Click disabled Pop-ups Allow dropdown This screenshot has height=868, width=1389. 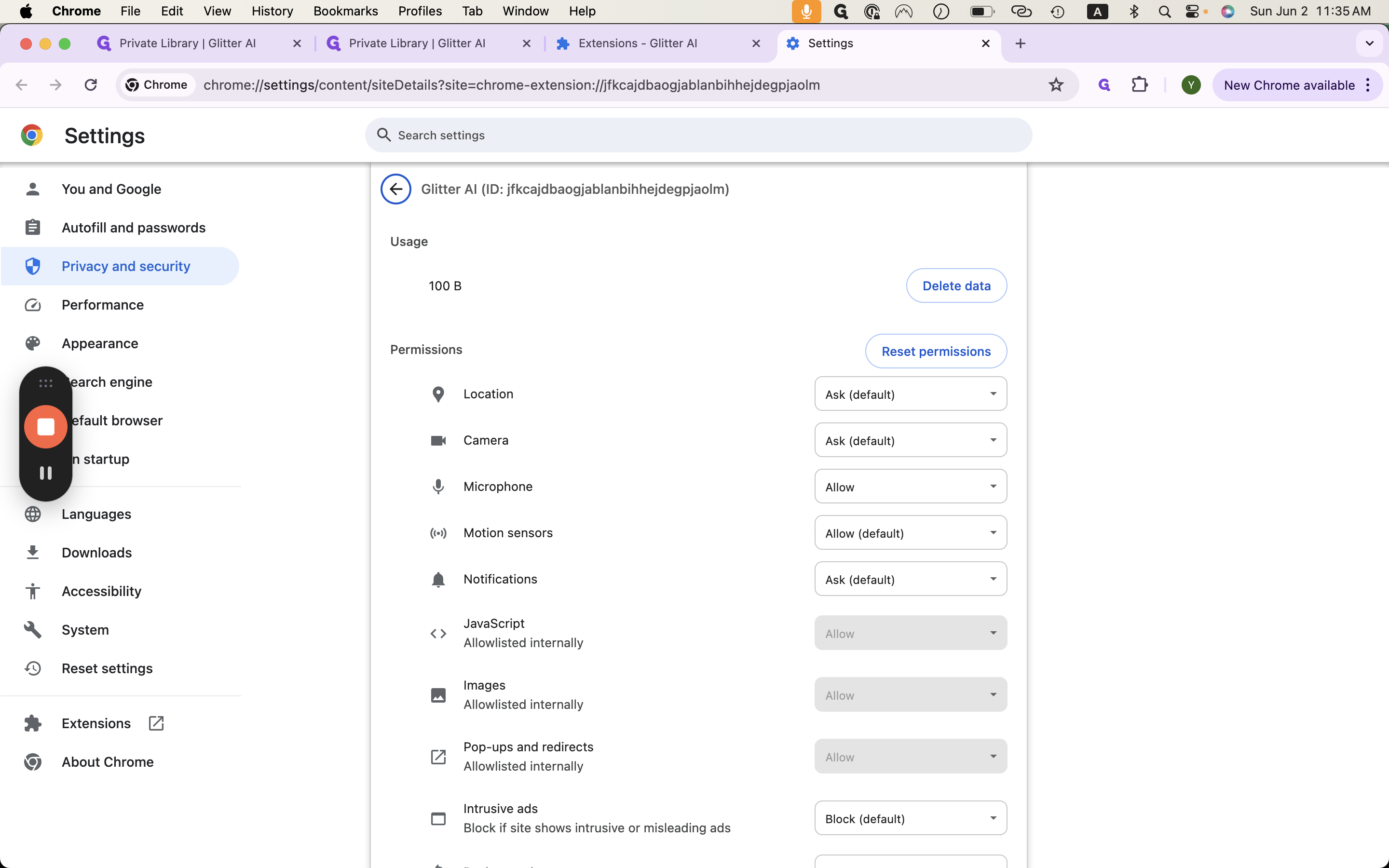coord(910,756)
